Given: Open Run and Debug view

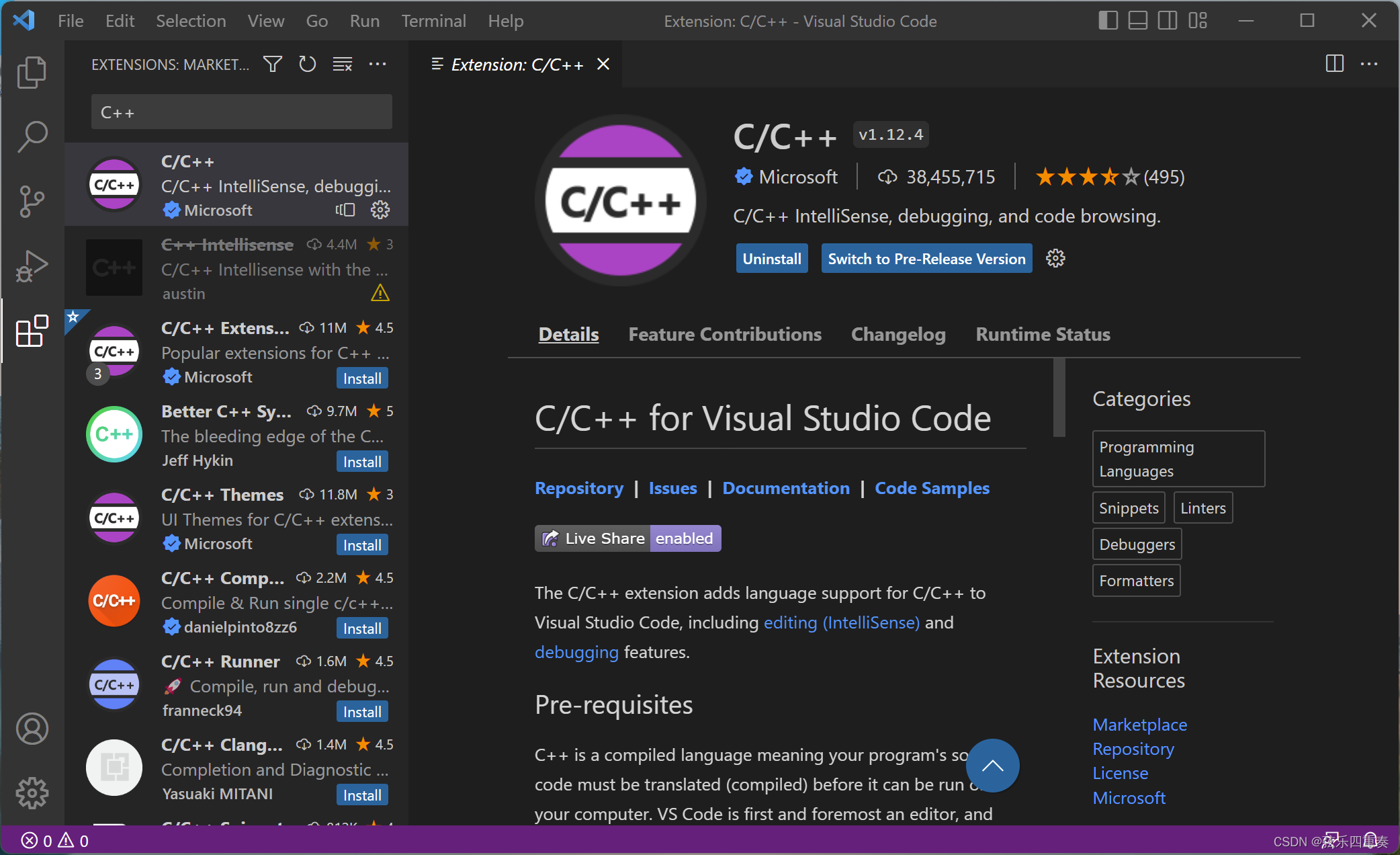Looking at the screenshot, I should tap(32, 266).
